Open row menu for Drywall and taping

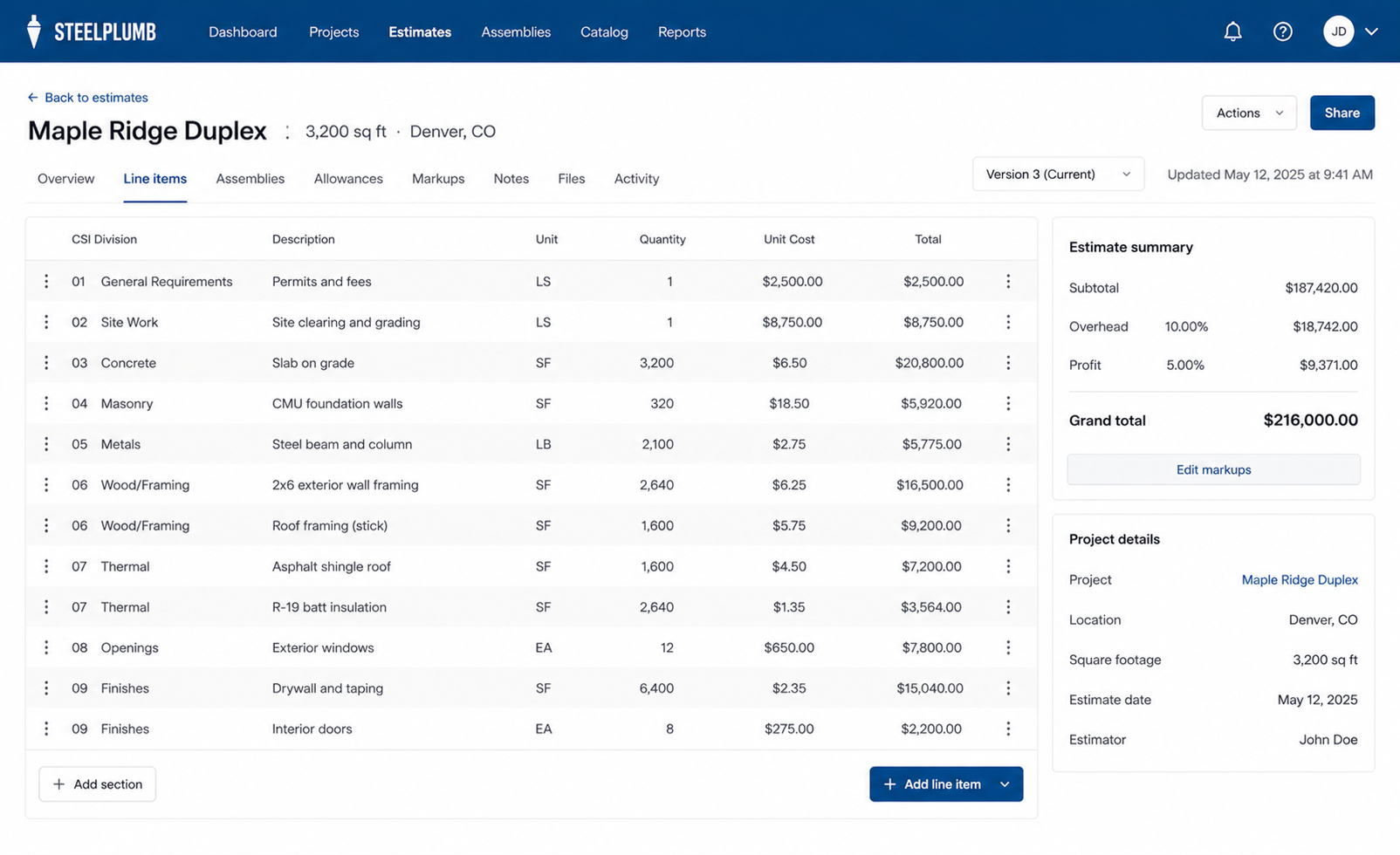click(1008, 688)
